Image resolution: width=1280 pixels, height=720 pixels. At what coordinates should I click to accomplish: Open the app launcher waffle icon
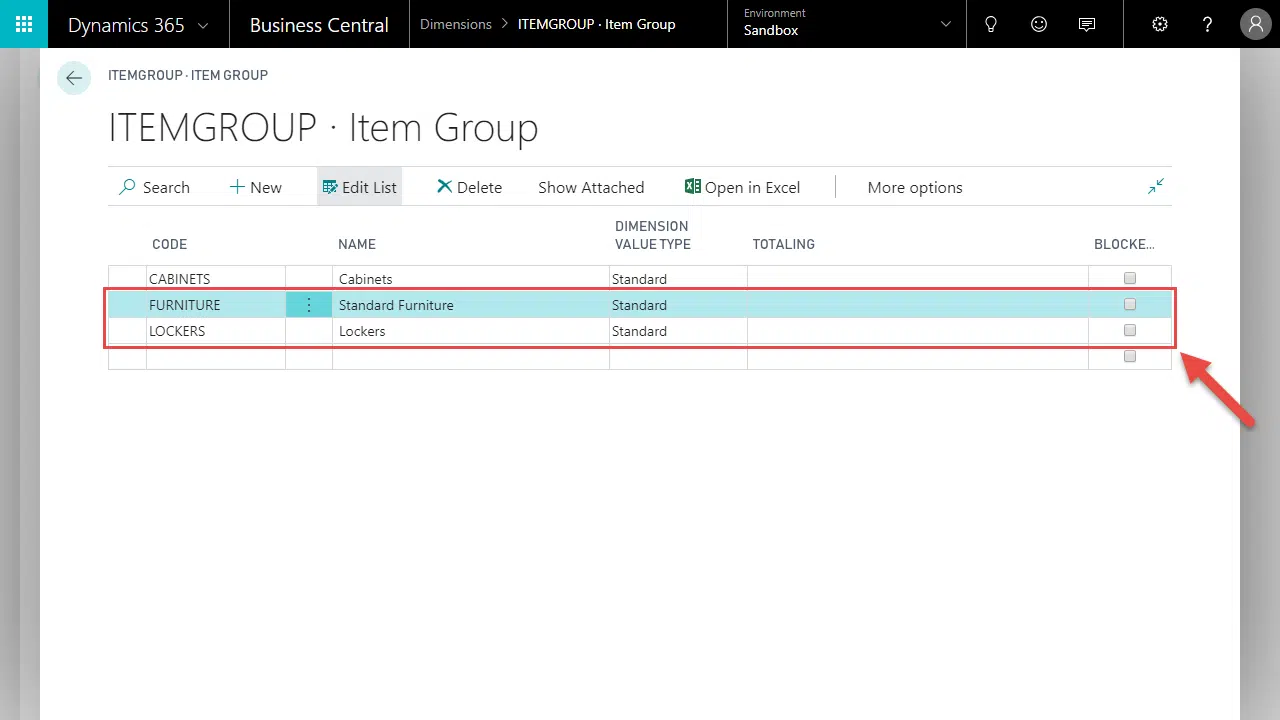pos(24,24)
